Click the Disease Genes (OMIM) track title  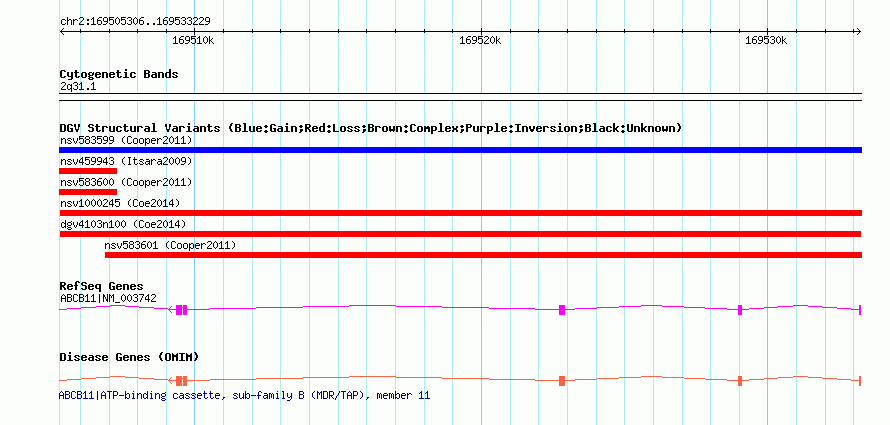(129, 357)
